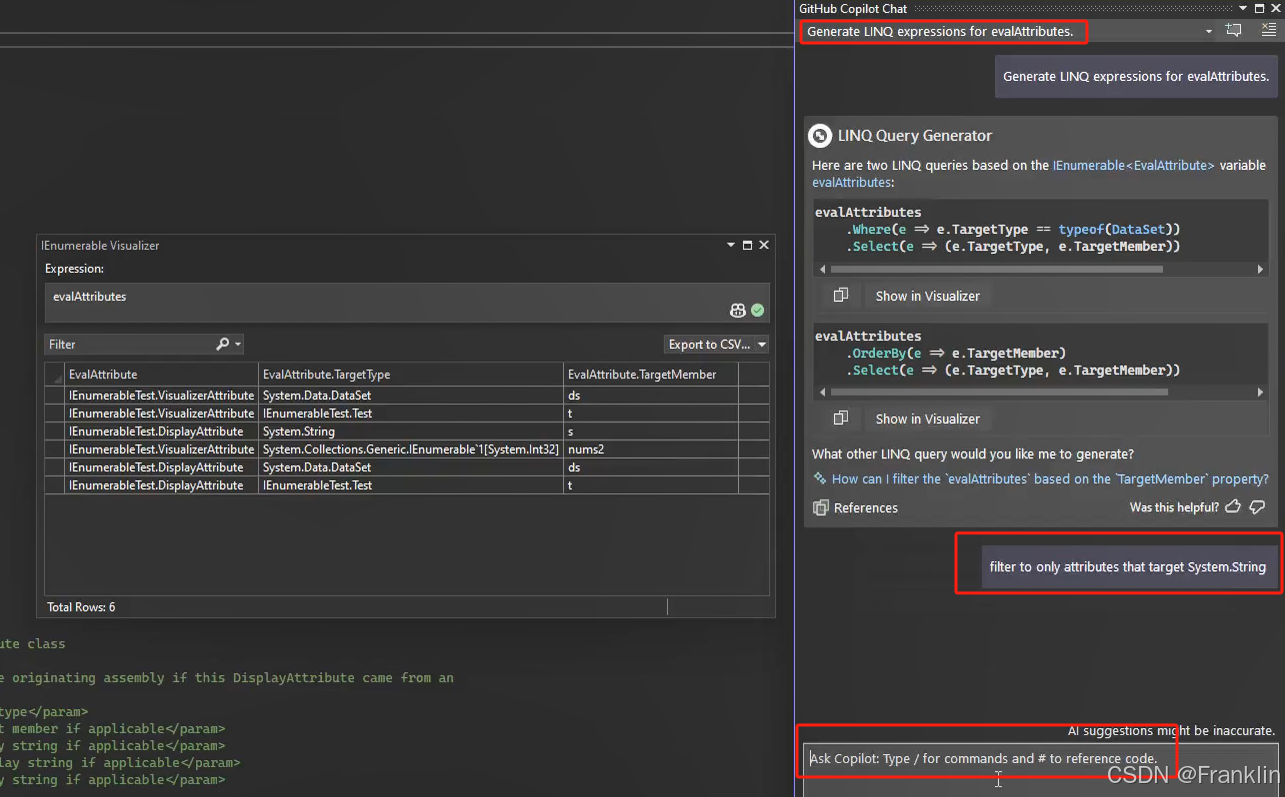Click the LINQ Query Generator round icon
This screenshot has width=1285, height=797.
pos(820,136)
